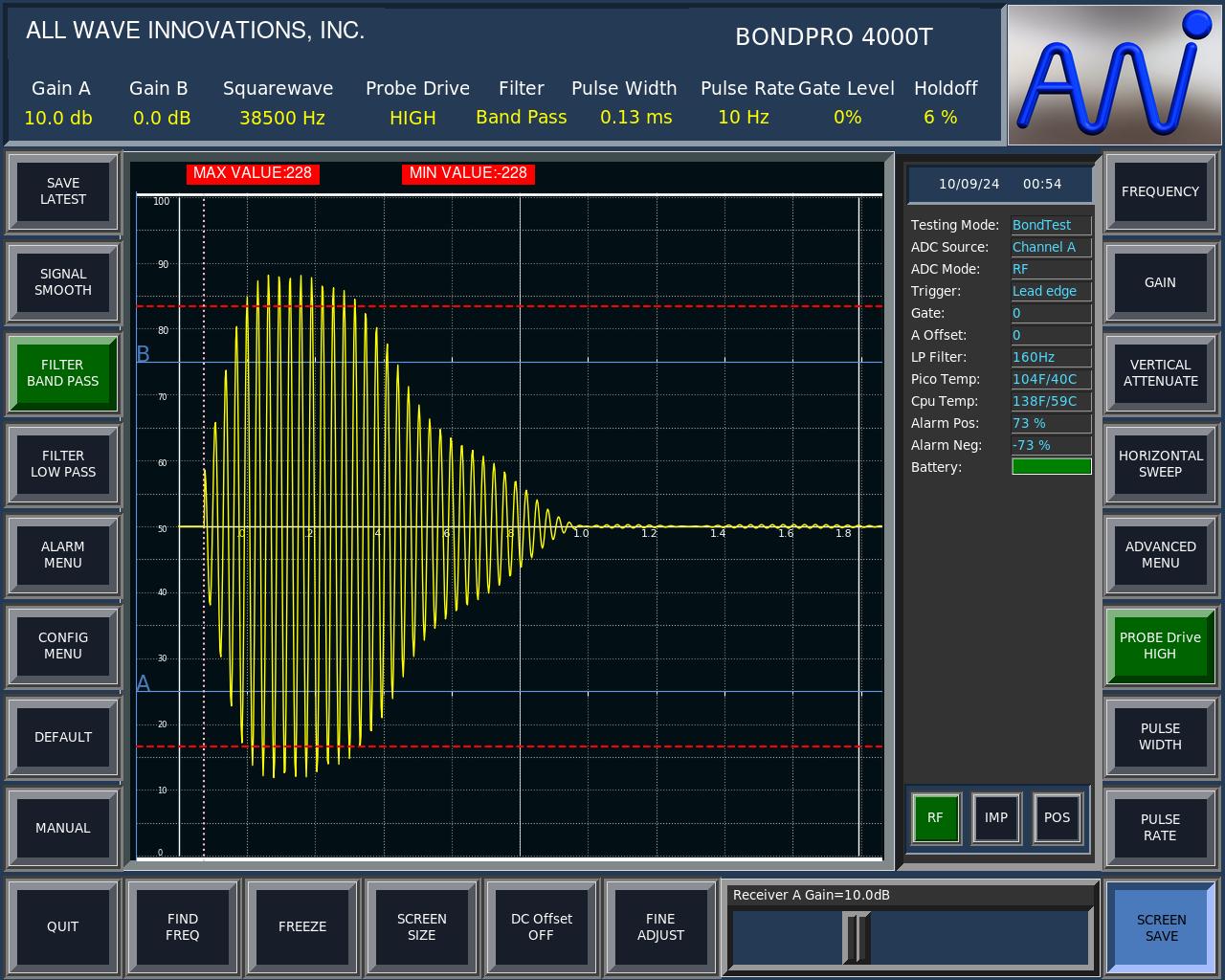1225x980 pixels.
Task: Open the MANUAL
Action: click(63, 828)
